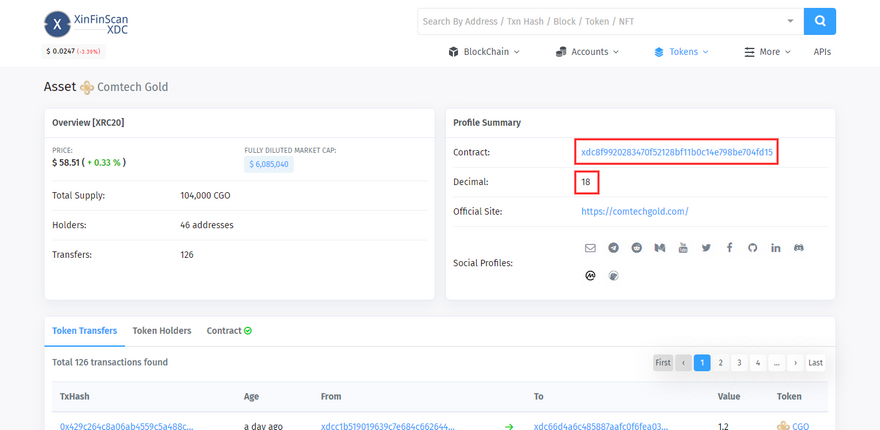The height and width of the screenshot is (430, 880).
Task: Expand the Tokens menu
Action: pyautogui.click(x=681, y=52)
